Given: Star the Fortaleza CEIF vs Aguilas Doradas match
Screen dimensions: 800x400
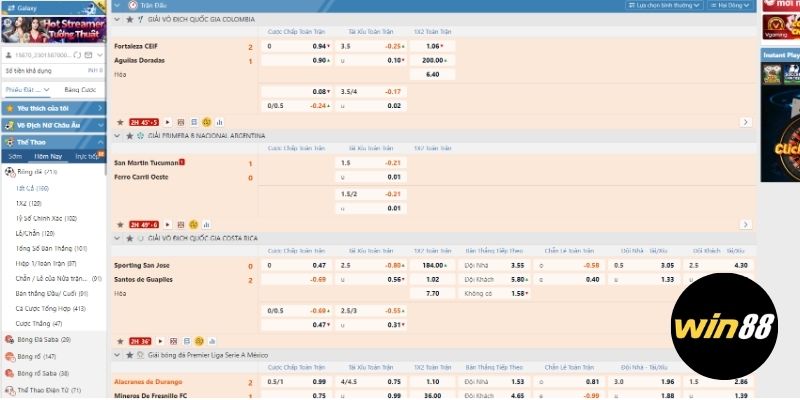Looking at the screenshot, I should click(120, 122).
